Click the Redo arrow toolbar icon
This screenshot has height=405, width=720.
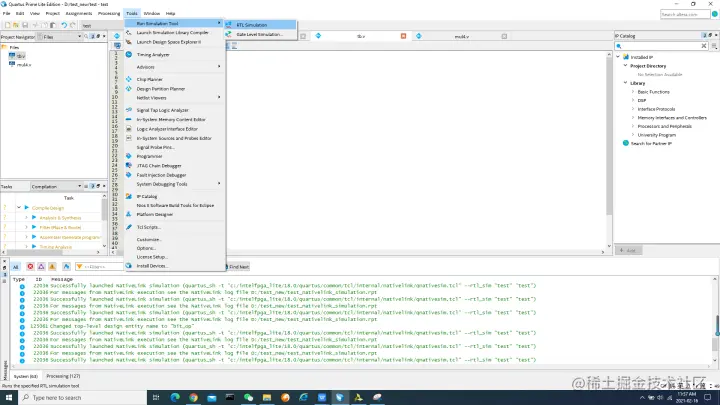[x=73, y=25]
